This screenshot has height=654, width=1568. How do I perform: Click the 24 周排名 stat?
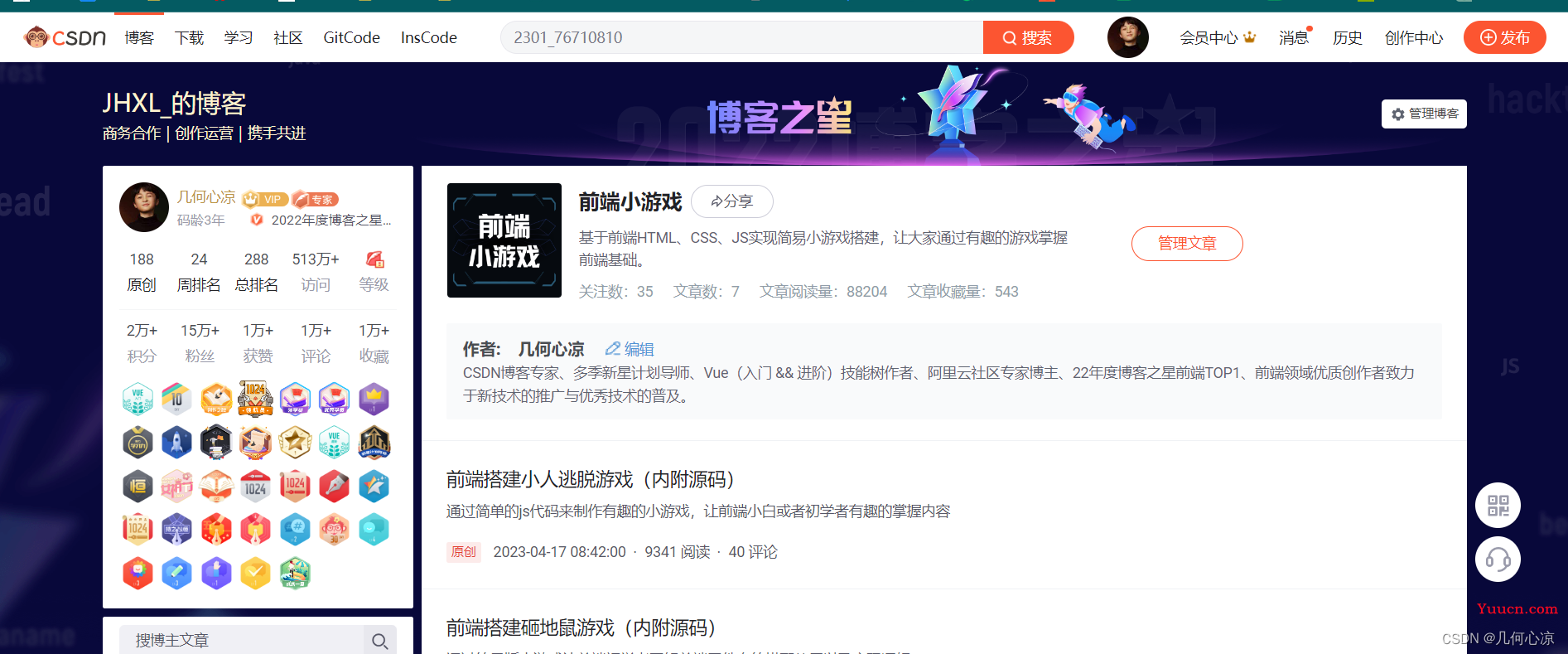coord(199,272)
